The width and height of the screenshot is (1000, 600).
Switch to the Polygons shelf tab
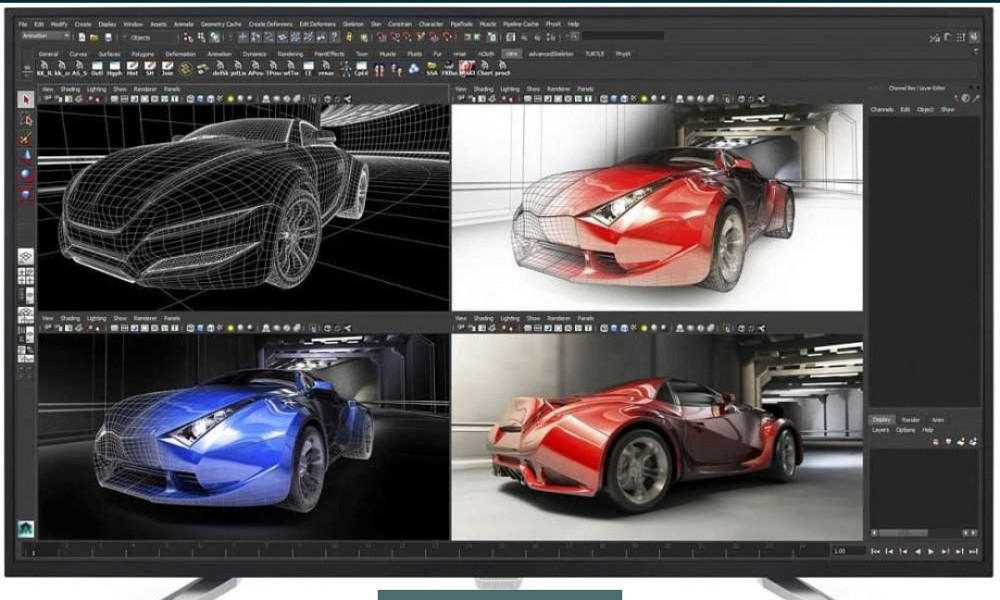click(x=143, y=54)
